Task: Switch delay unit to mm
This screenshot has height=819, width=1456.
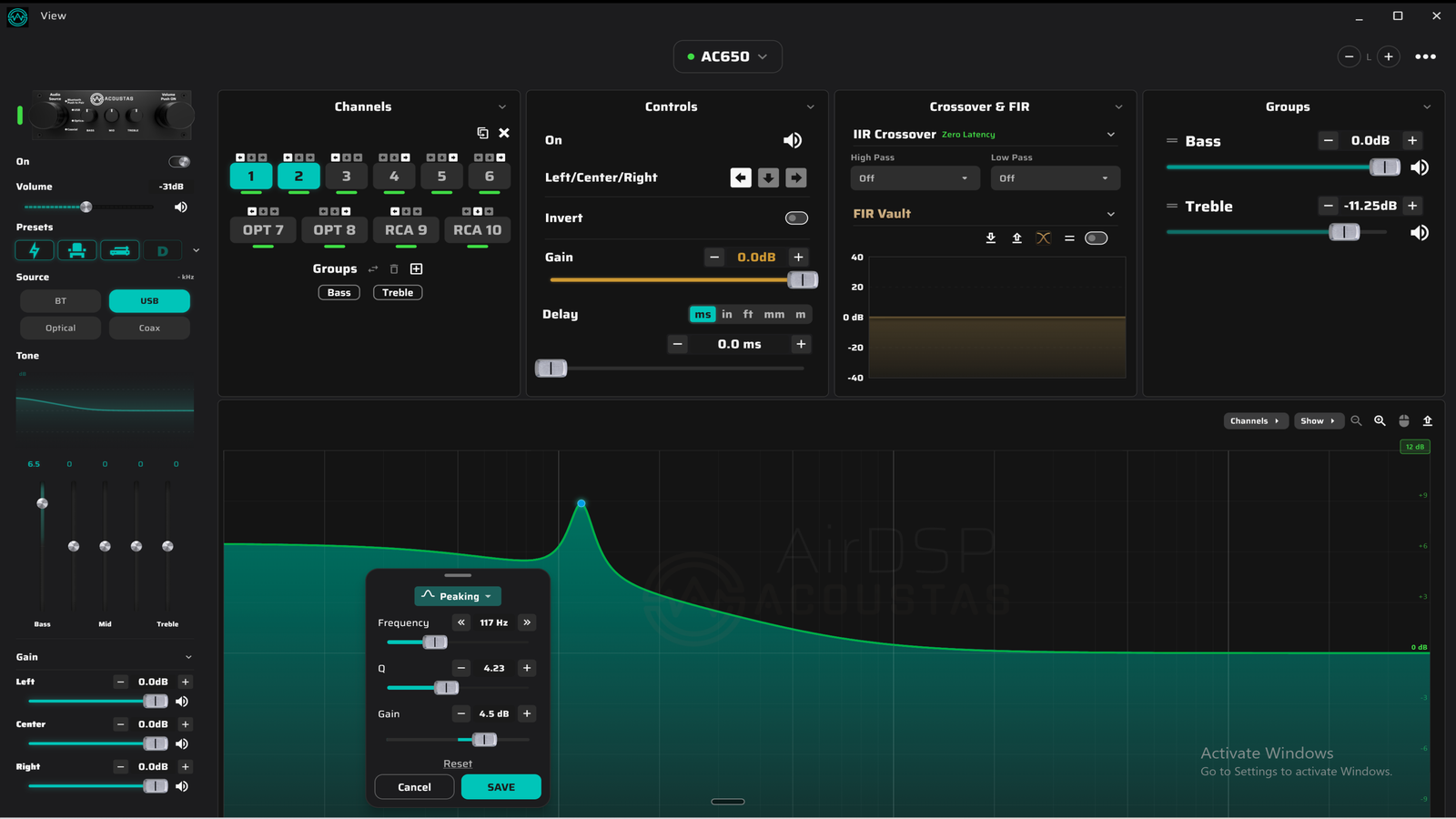Action: pos(774,315)
